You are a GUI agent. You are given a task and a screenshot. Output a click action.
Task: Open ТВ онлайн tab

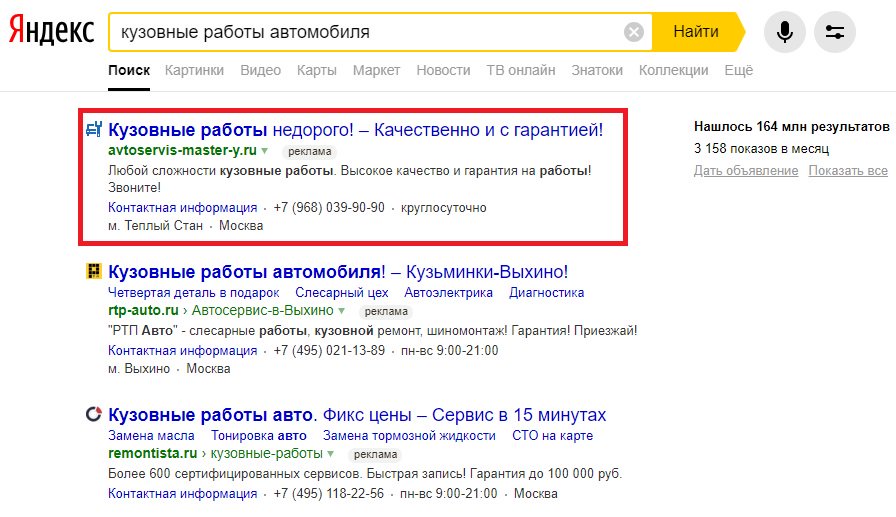[521, 70]
